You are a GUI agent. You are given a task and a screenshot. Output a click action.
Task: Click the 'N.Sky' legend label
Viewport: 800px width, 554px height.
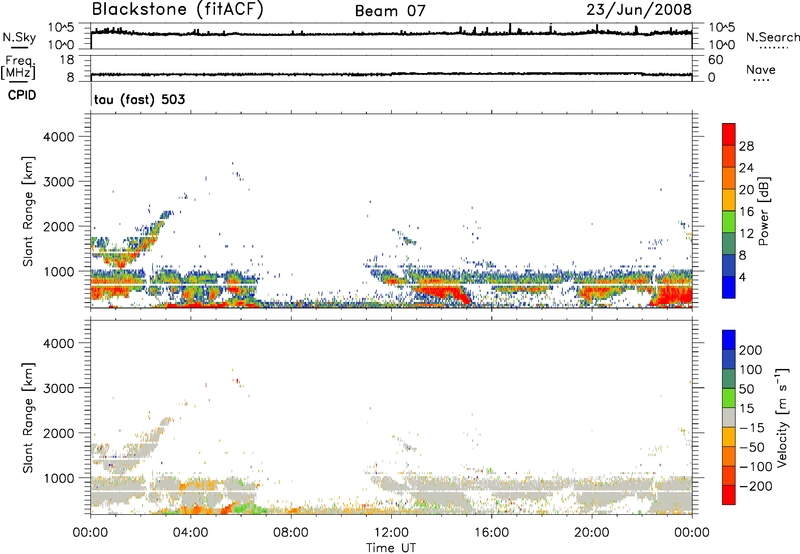(19, 37)
